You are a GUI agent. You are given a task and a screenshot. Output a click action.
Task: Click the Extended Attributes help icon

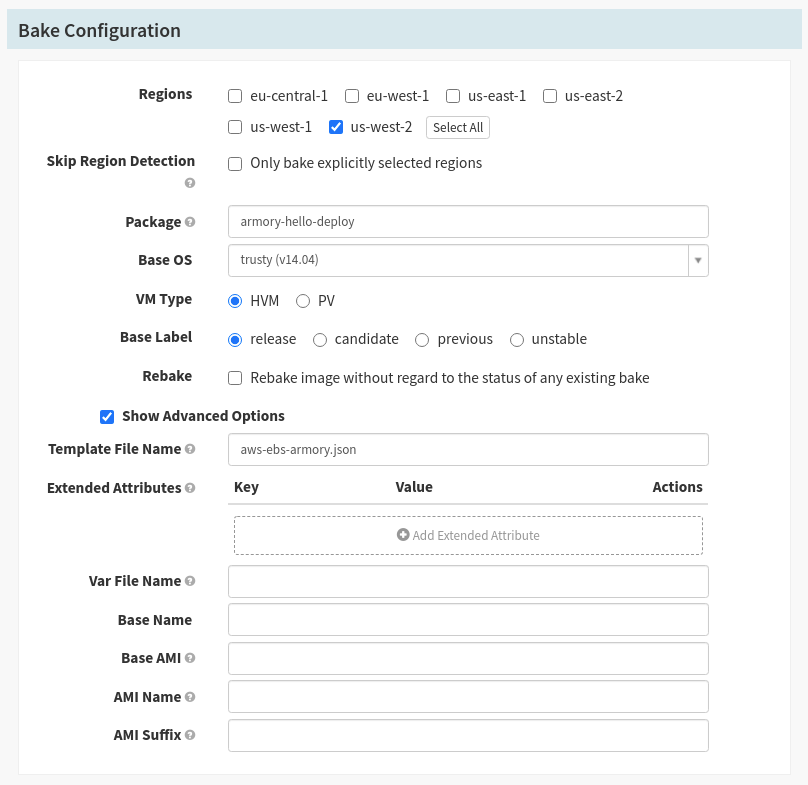pos(190,489)
